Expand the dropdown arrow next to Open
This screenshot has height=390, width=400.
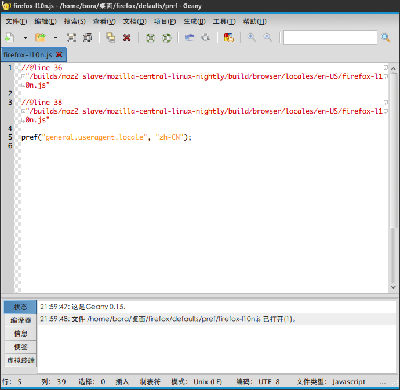click(x=55, y=38)
